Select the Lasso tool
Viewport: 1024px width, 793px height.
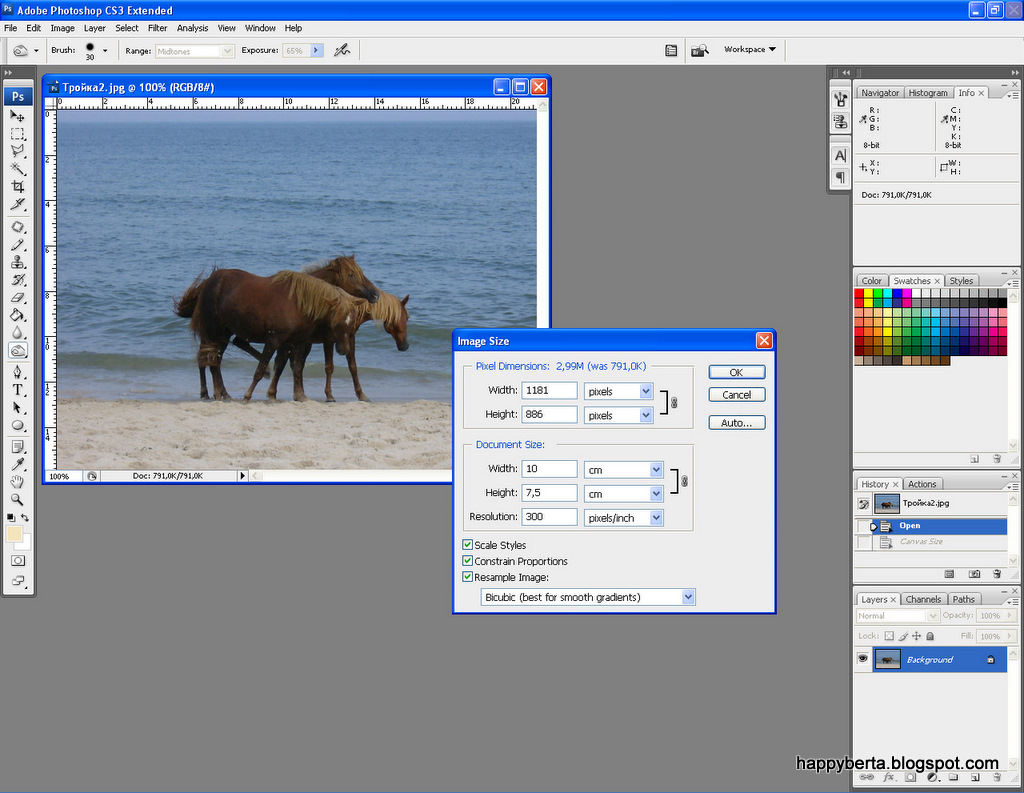(18, 151)
